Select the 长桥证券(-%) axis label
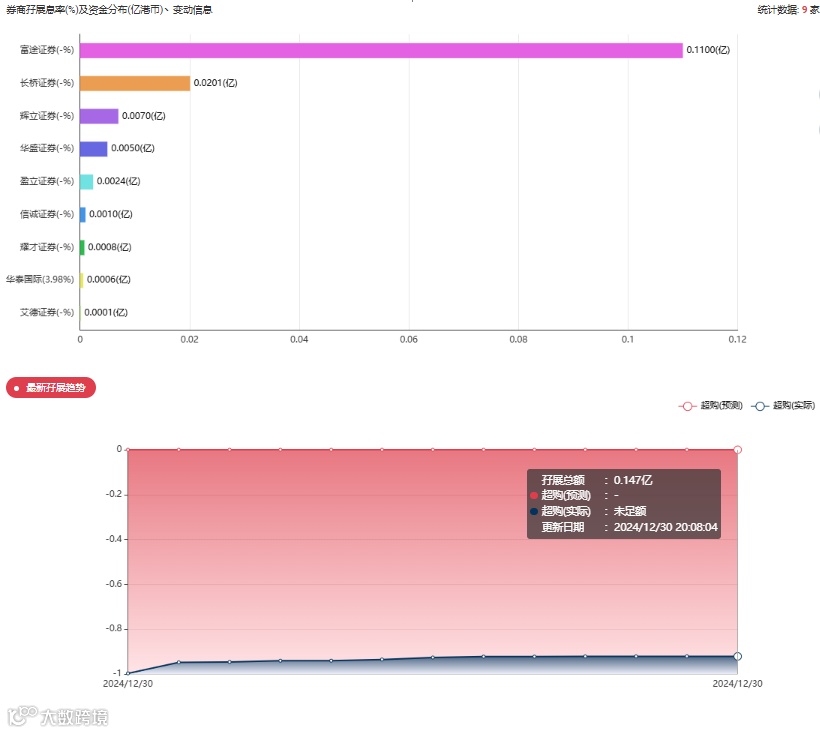 coord(47,83)
